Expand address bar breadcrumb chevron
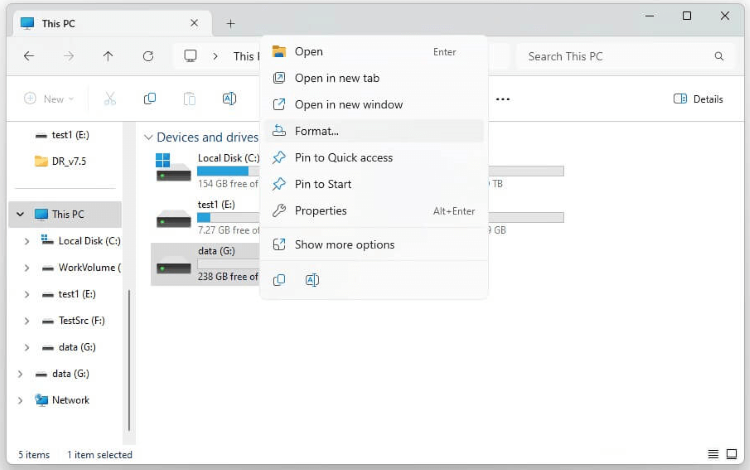750x470 pixels. pos(215,56)
